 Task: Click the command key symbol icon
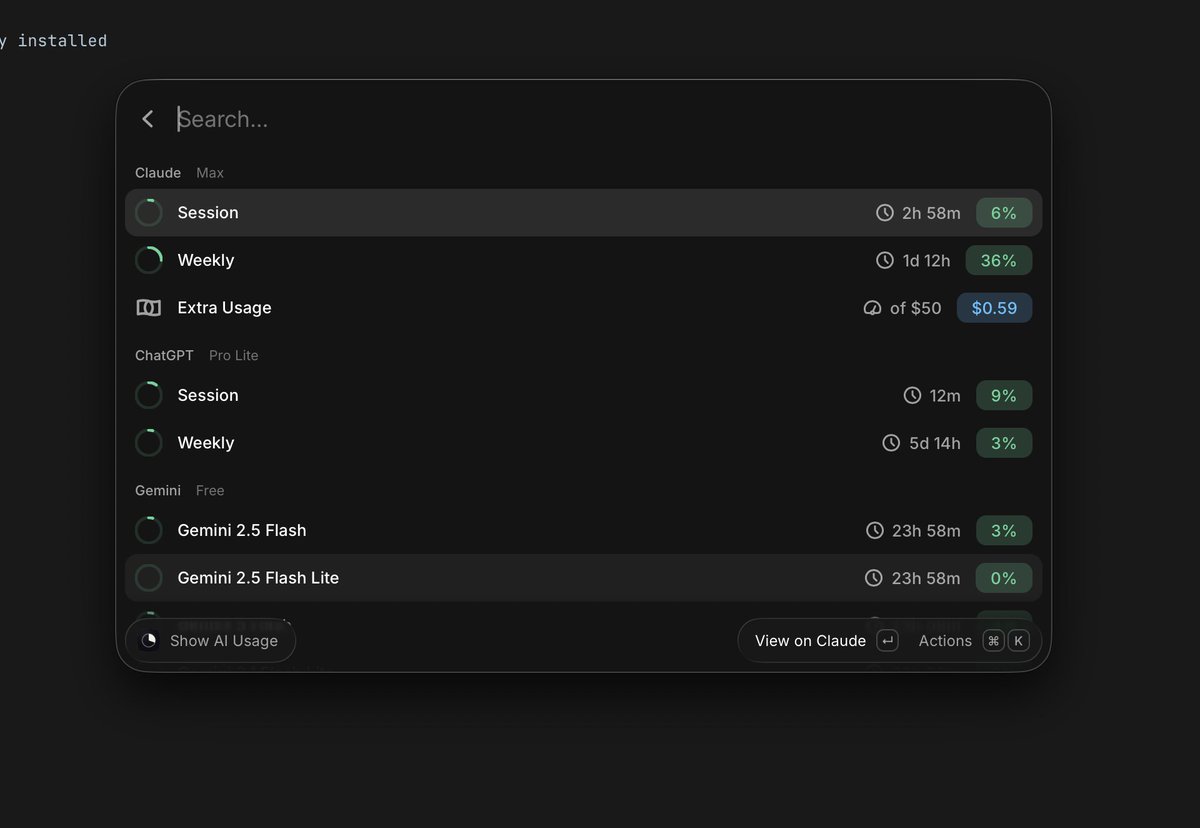coord(993,641)
